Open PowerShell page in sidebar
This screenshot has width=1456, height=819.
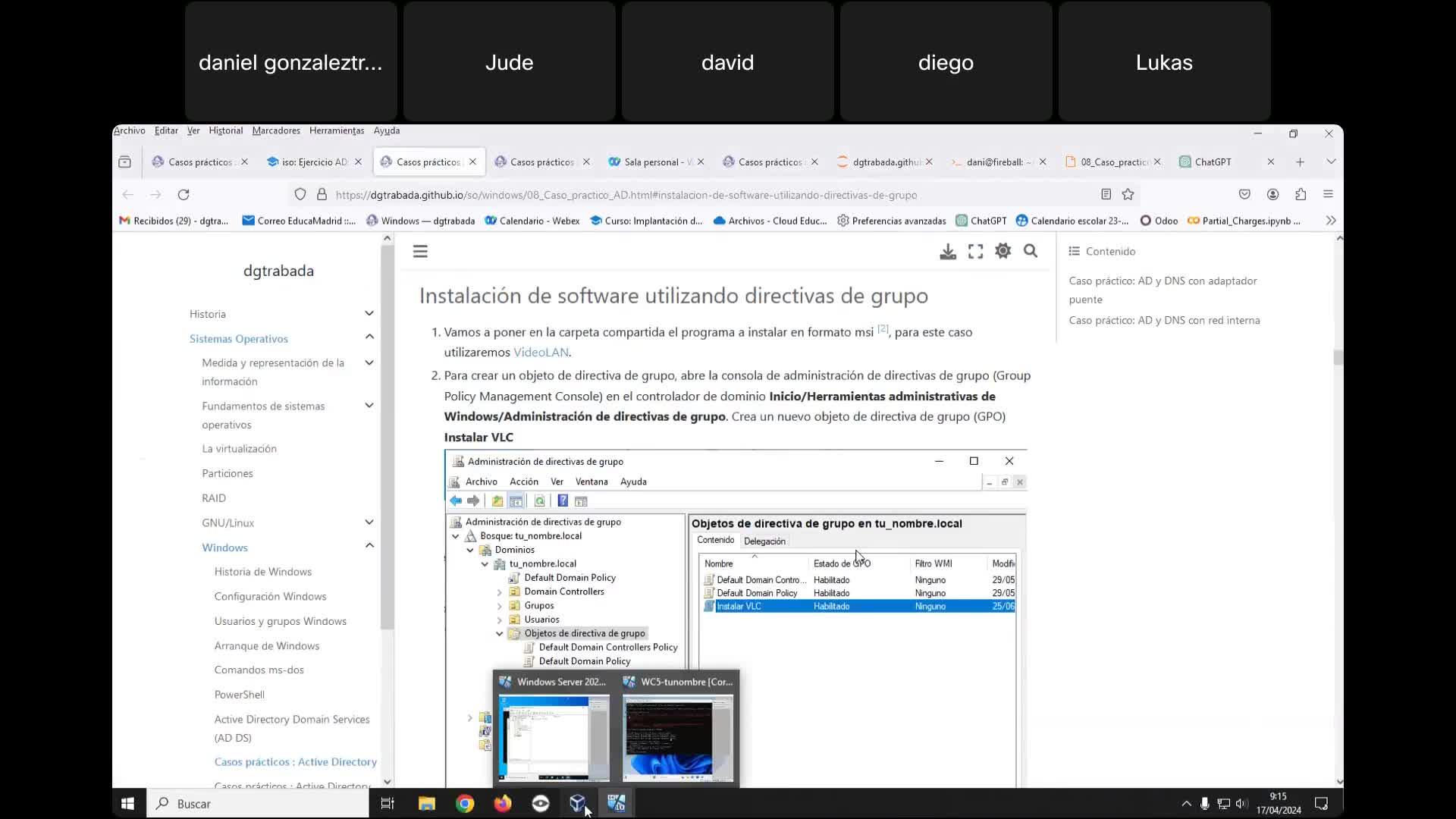(x=239, y=695)
